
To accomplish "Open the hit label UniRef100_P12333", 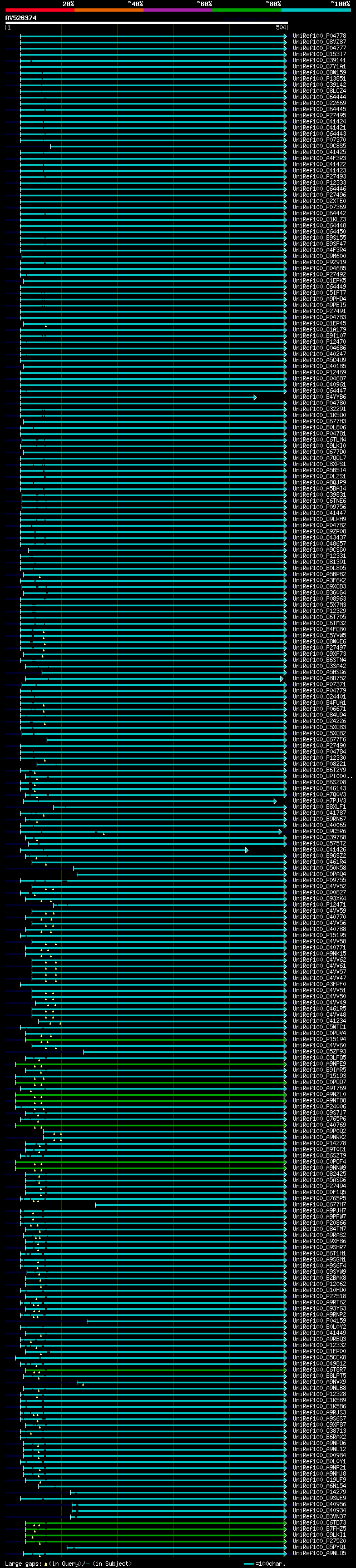I will point(319,182).
